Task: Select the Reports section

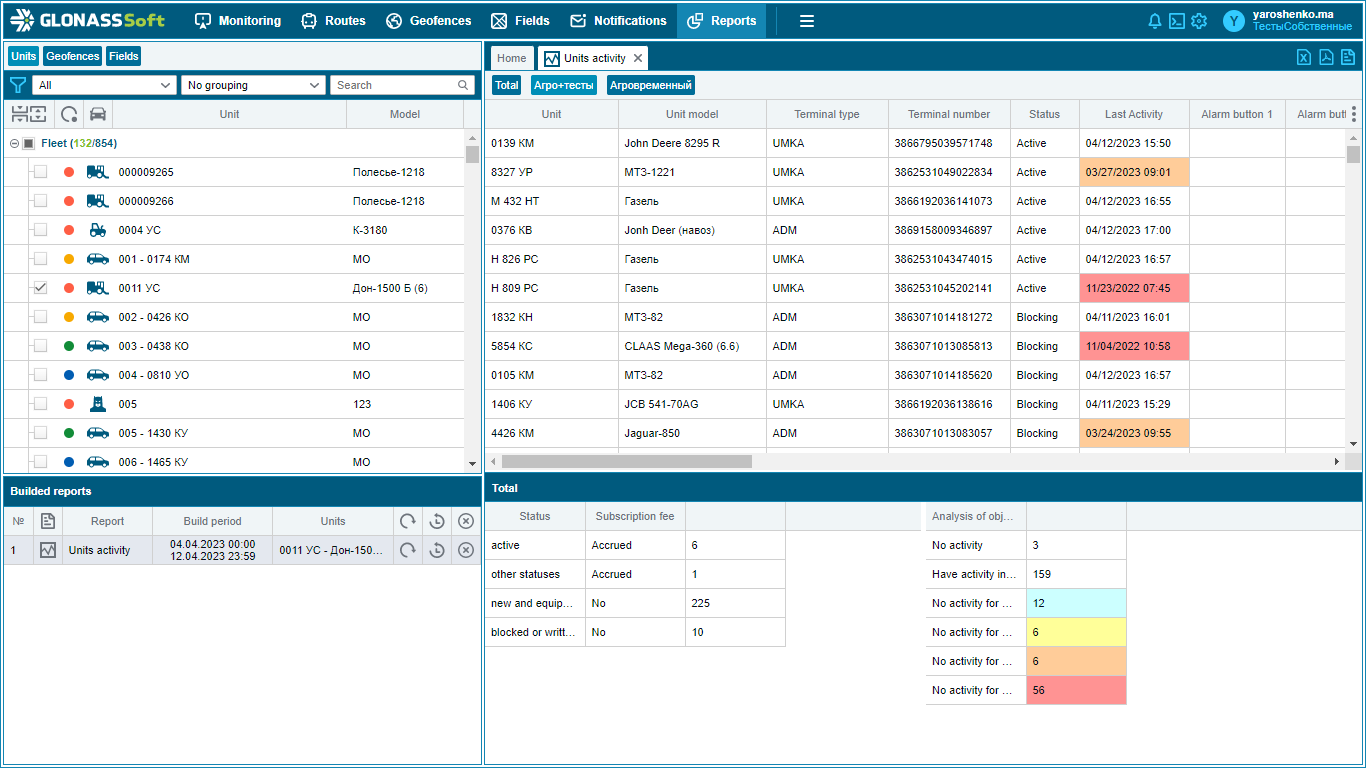Action: point(721,21)
